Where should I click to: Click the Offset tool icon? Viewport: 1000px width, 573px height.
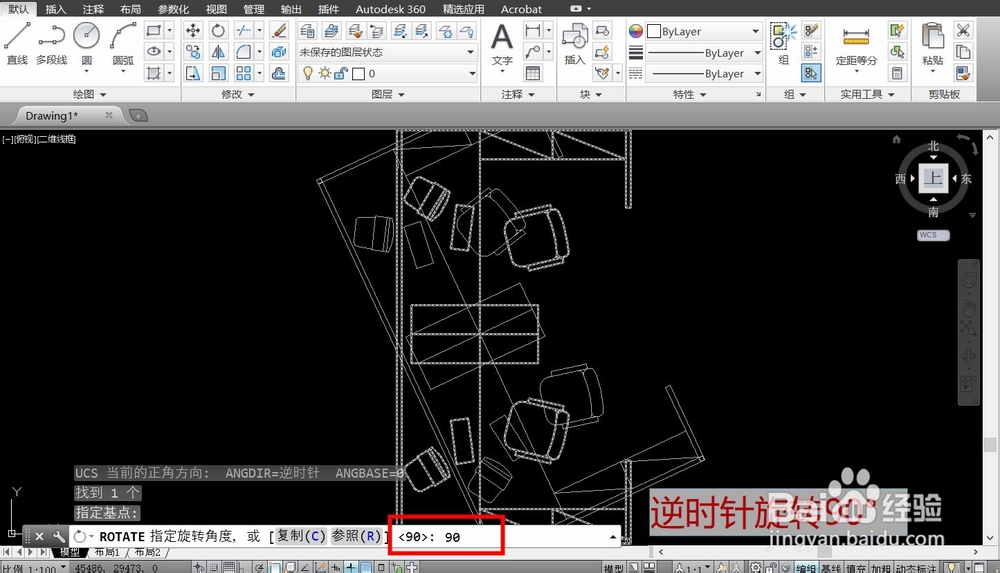[x=279, y=73]
